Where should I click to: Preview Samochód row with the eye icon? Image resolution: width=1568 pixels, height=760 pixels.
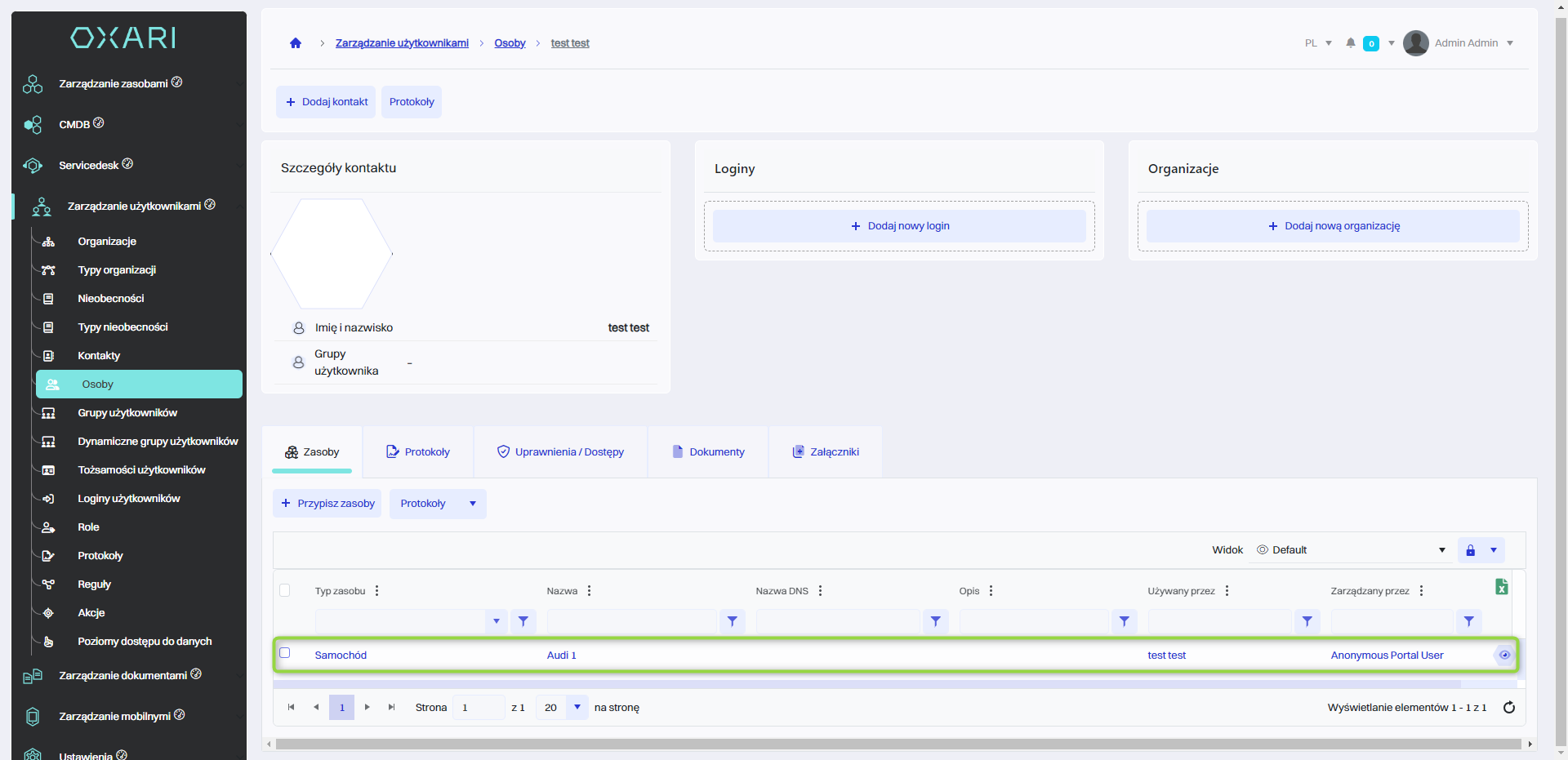[x=1504, y=656]
